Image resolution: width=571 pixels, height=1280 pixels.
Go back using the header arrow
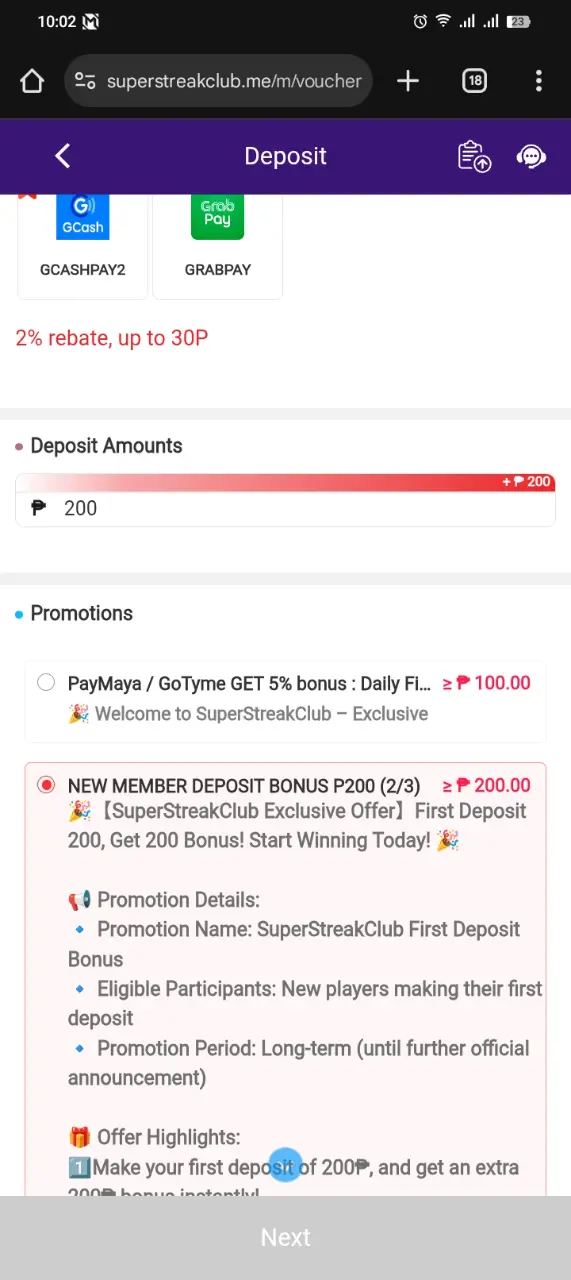pyautogui.click(x=62, y=156)
